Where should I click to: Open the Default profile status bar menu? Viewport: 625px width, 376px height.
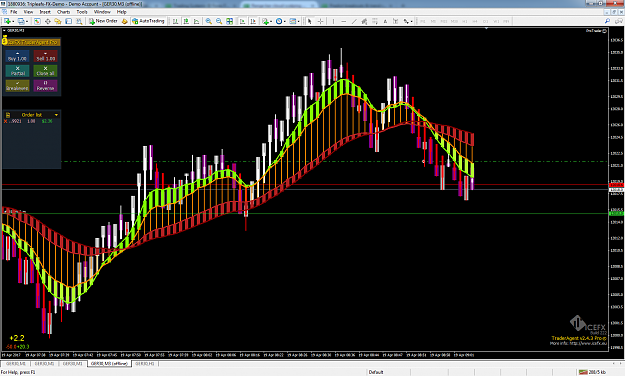tap(375, 372)
